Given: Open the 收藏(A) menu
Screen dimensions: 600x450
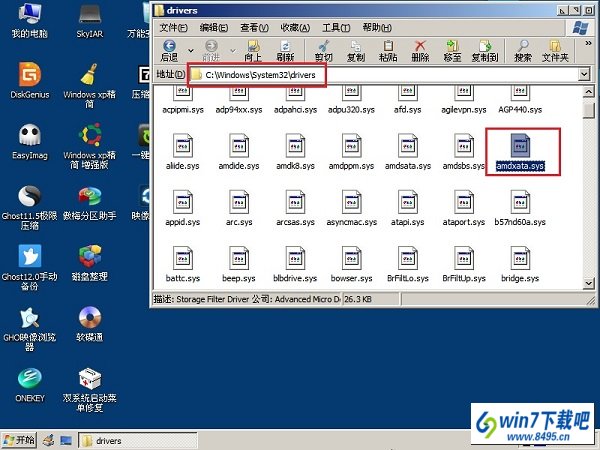Looking at the screenshot, I should pyautogui.click(x=295, y=28).
